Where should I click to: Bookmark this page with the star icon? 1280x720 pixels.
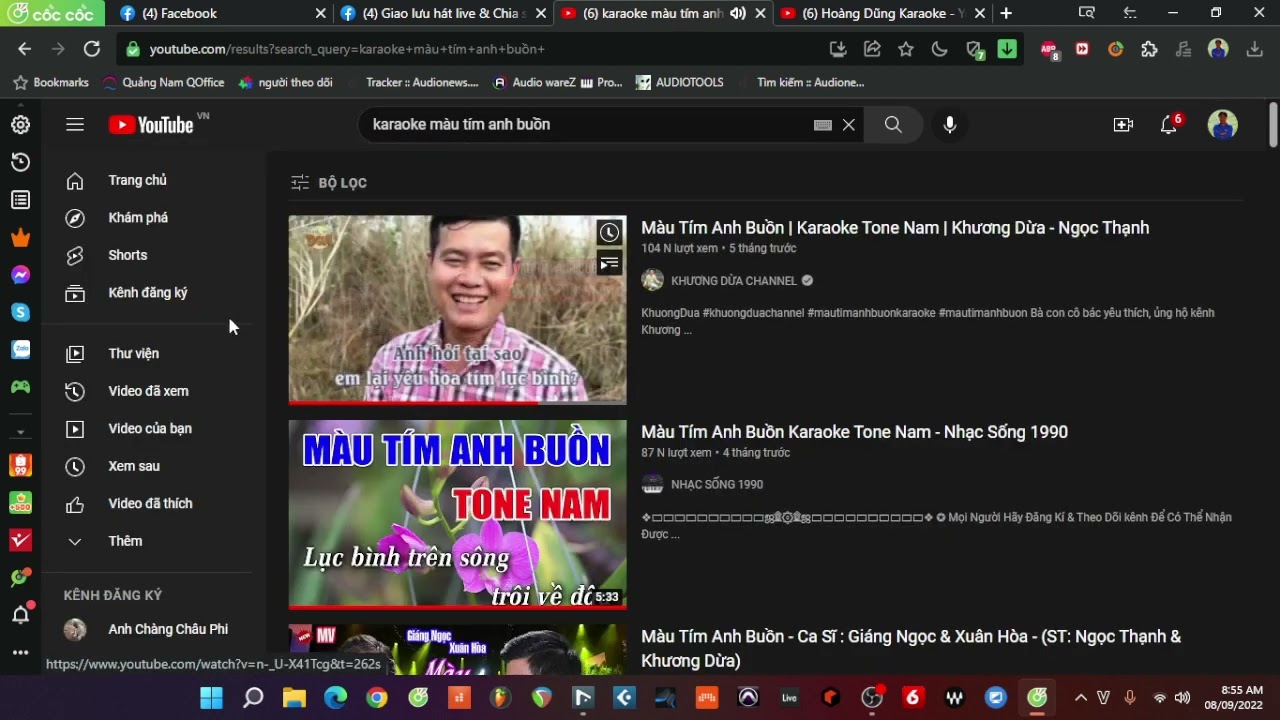906,49
